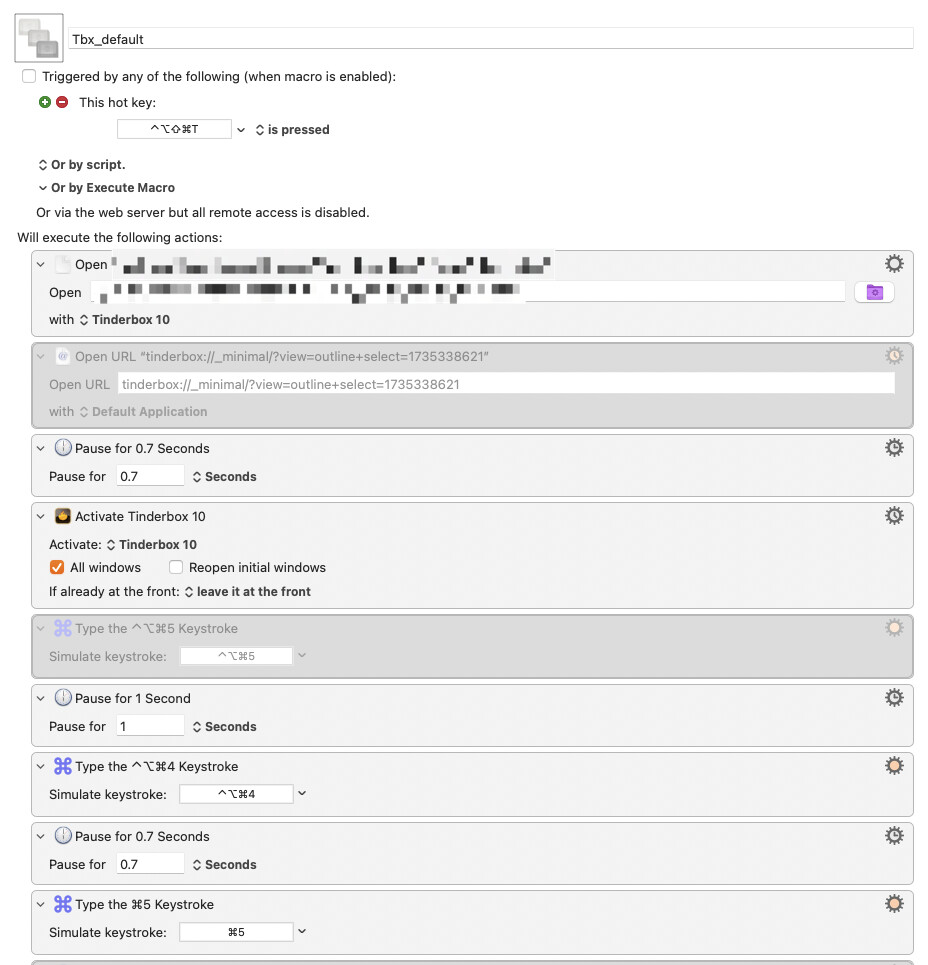Open 'leave it at the front' dropdown
928x965 pixels.
247,592
